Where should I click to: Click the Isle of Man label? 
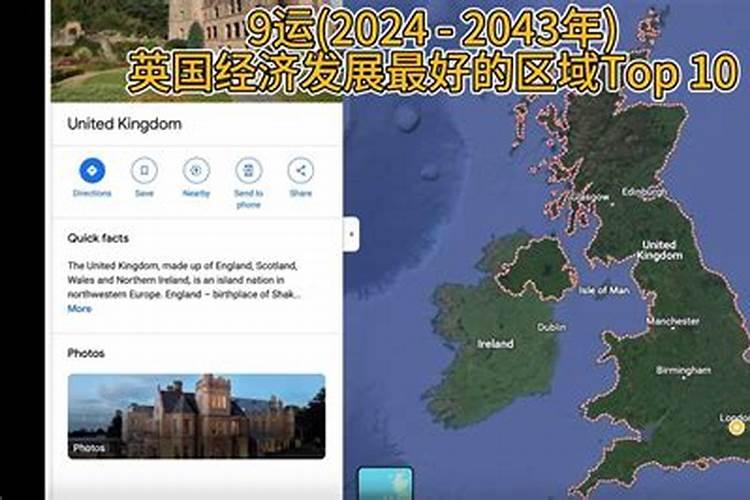[x=604, y=290]
